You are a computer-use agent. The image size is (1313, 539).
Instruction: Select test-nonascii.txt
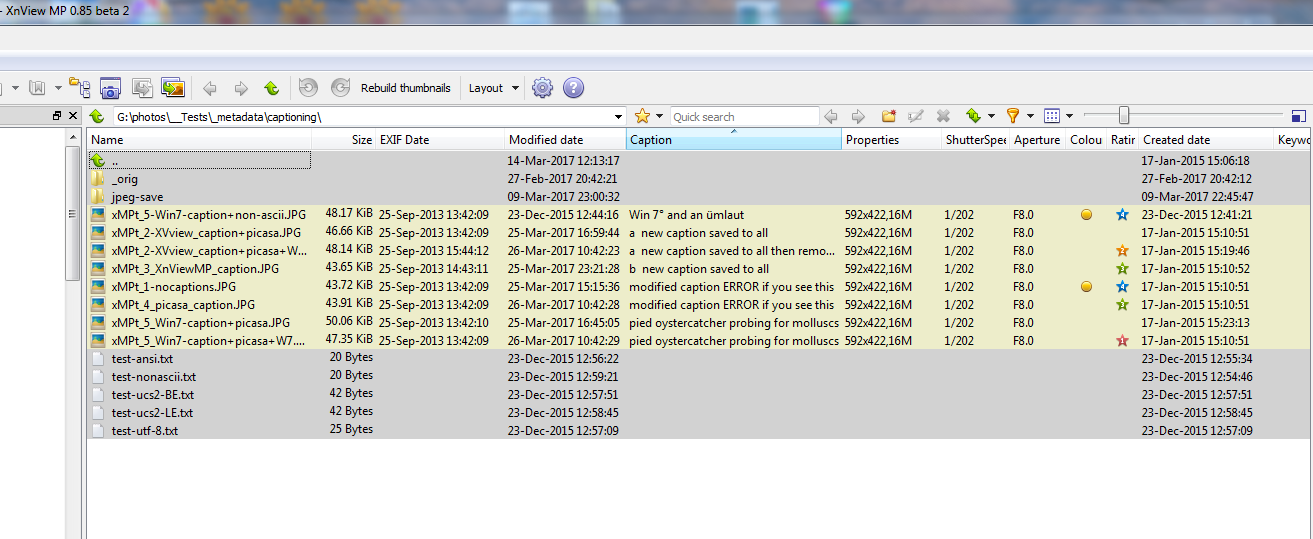click(x=153, y=377)
